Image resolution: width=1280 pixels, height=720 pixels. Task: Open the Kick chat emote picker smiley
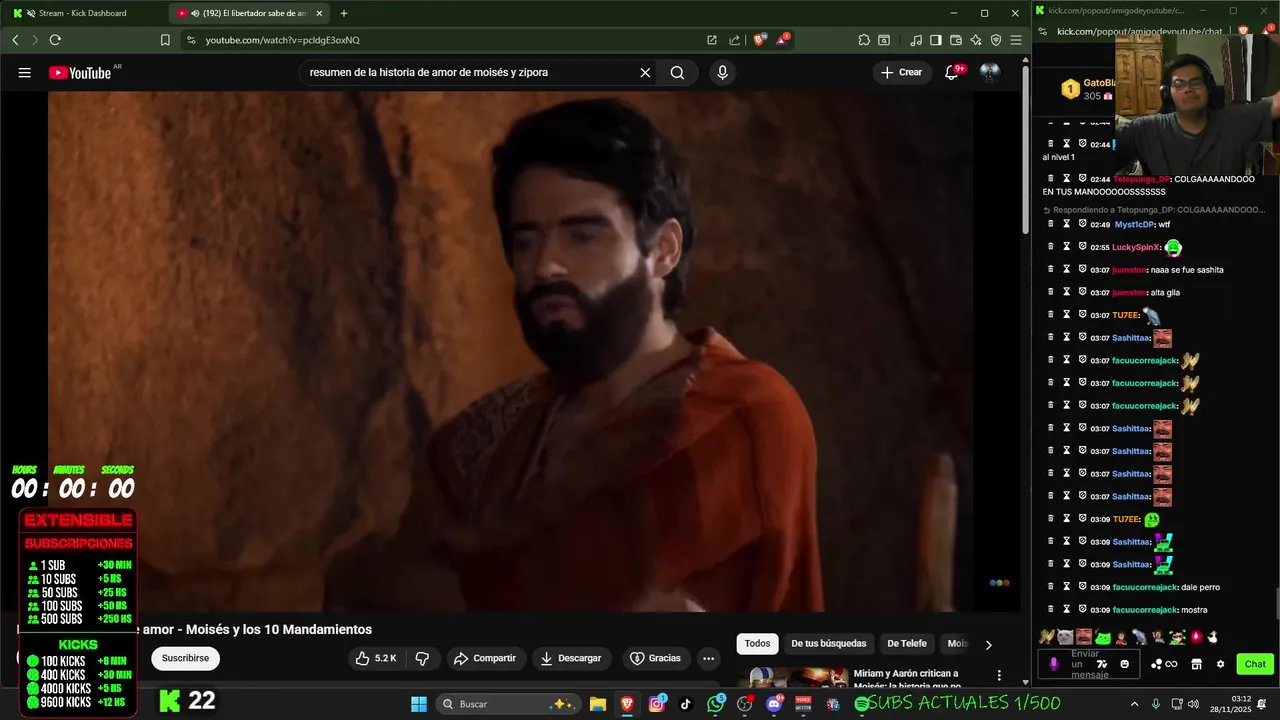tap(1124, 664)
